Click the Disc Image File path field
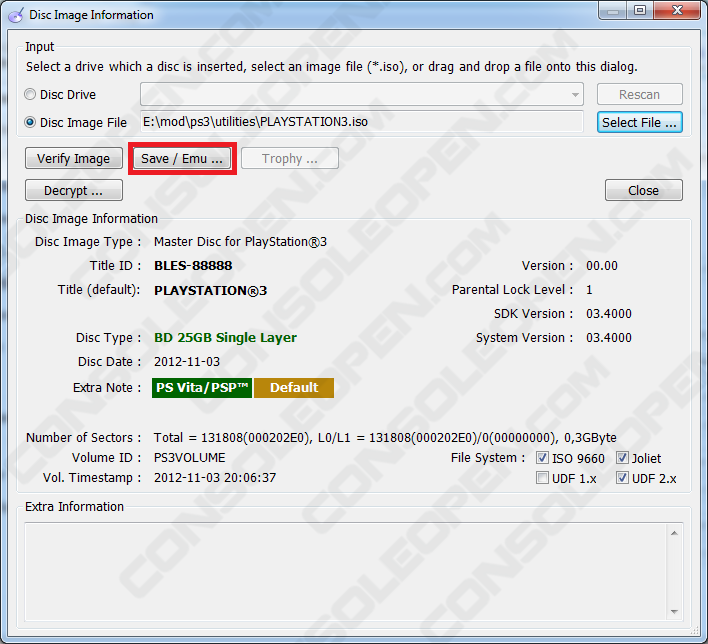The width and height of the screenshot is (708, 644). tap(362, 122)
